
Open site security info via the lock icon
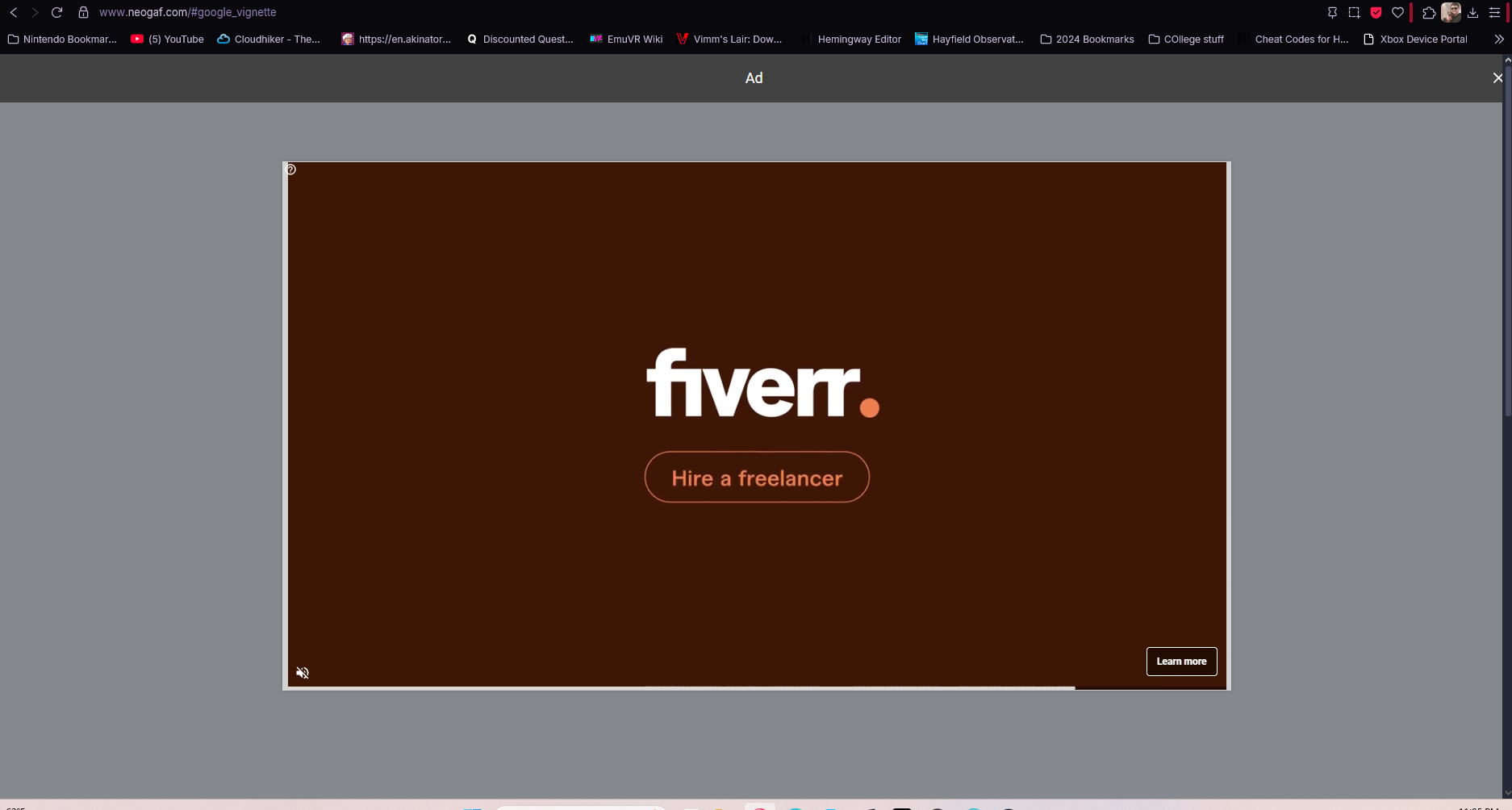click(x=83, y=12)
